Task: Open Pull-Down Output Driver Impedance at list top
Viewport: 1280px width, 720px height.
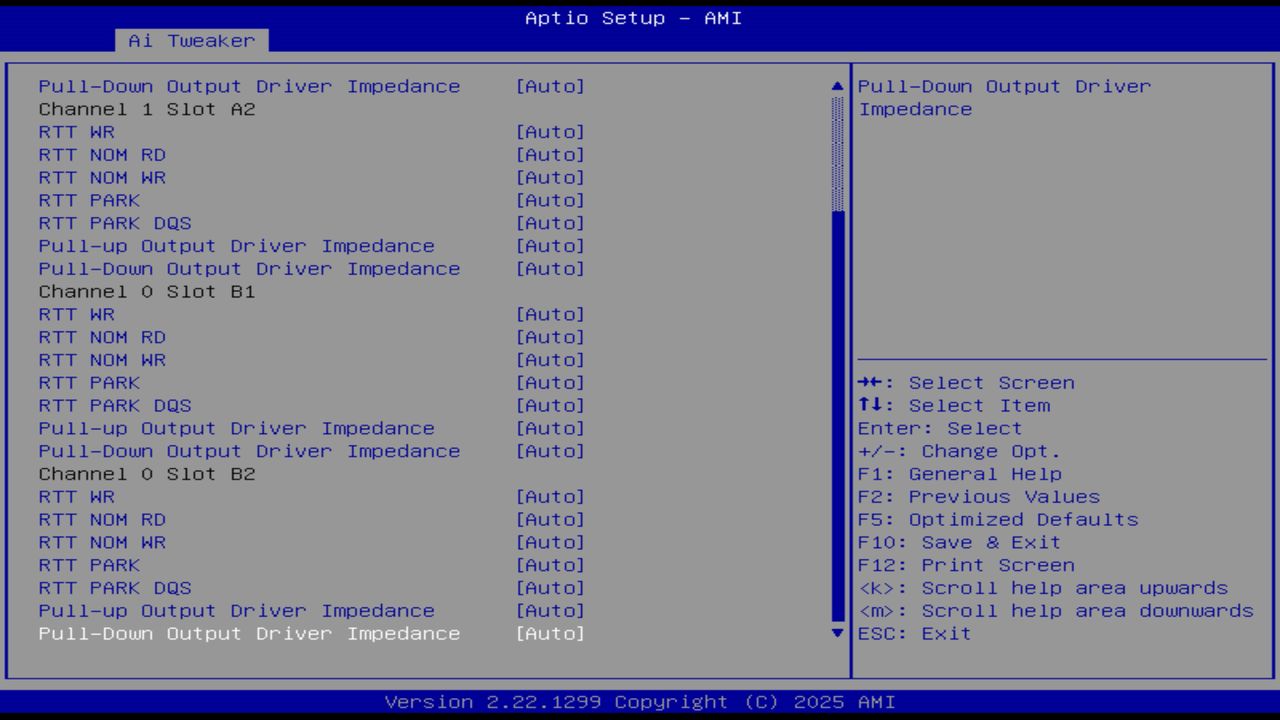Action: coord(249,86)
